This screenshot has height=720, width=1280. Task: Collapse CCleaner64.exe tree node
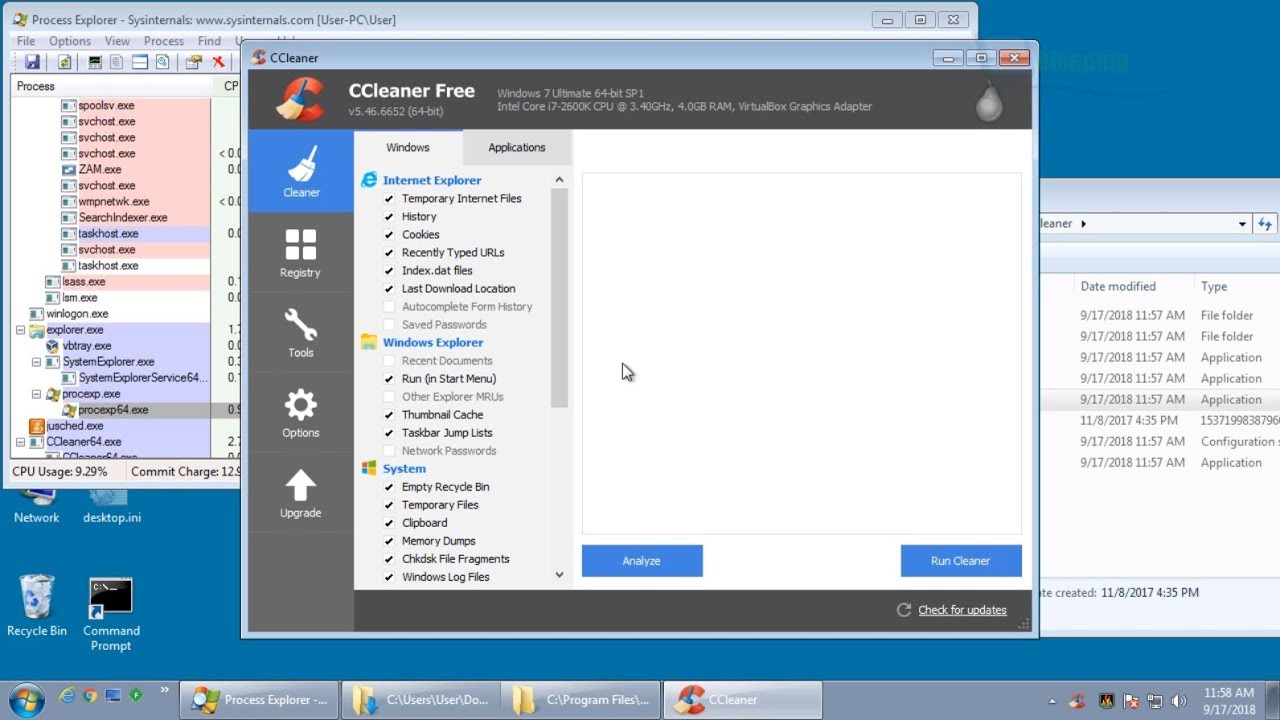tap(20, 442)
